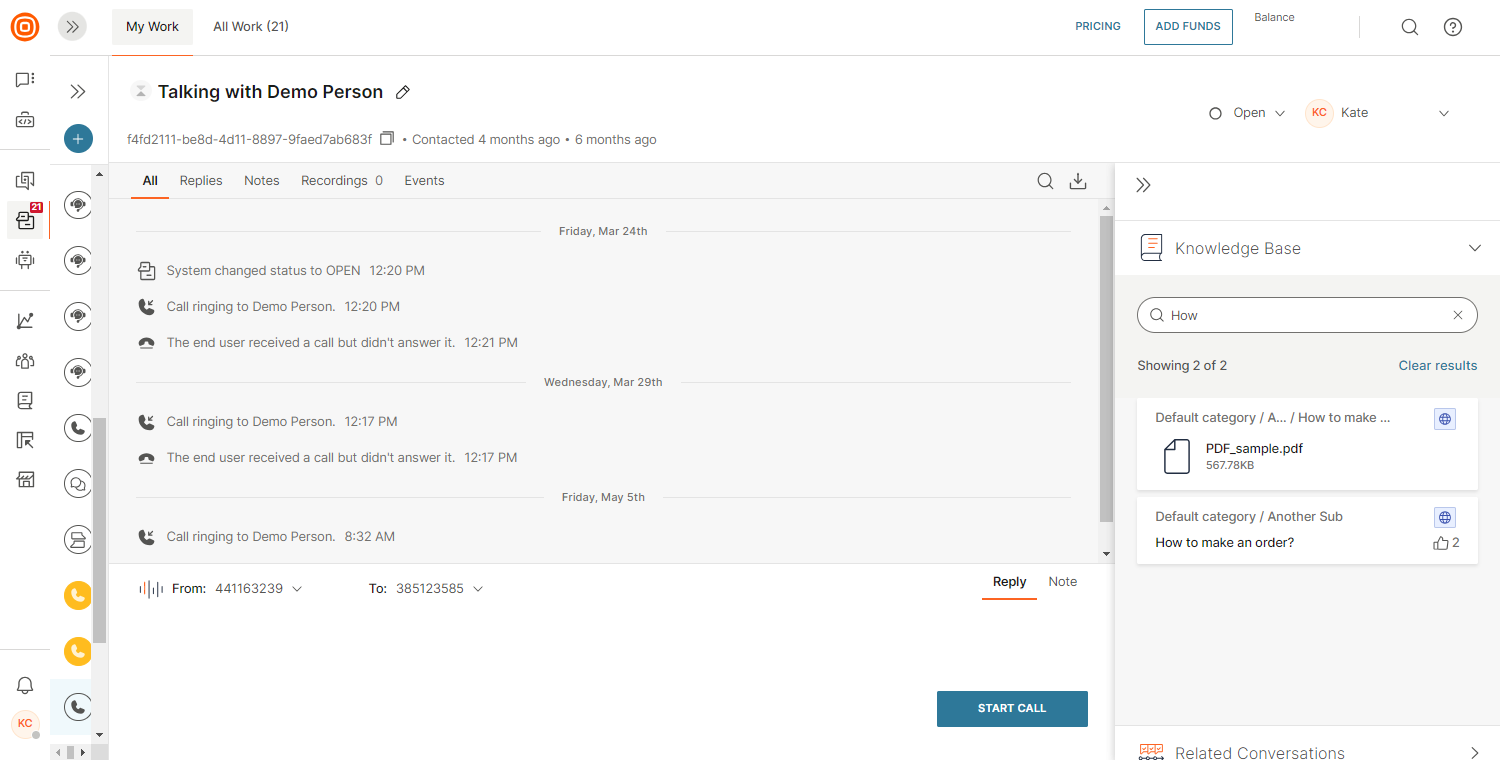Switch to the Note composer tab
This screenshot has height=760, width=1500.
tap(1063, 582)
